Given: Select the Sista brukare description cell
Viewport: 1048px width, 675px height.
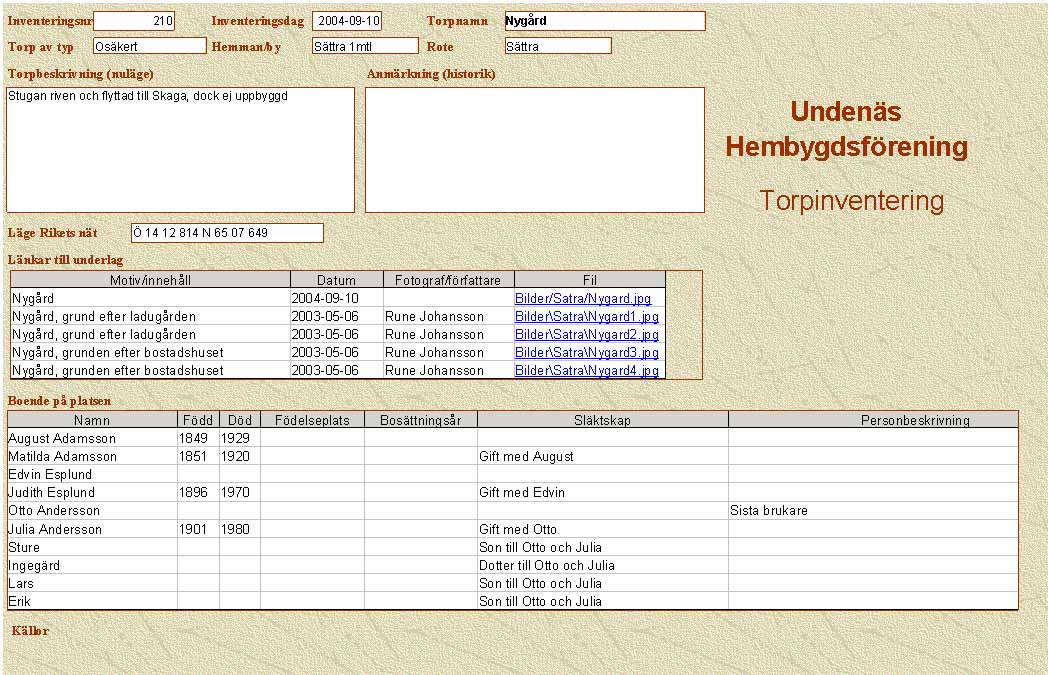Looking at the screenshot, I should pyautogui.click(x=872, y=510).
